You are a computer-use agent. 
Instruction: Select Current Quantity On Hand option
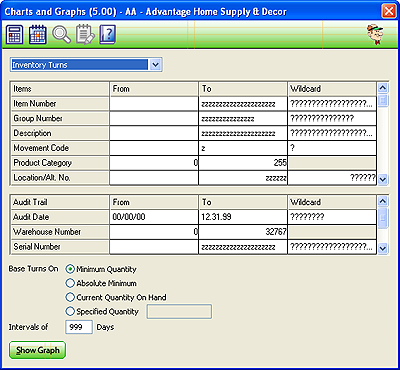(70, 297)
